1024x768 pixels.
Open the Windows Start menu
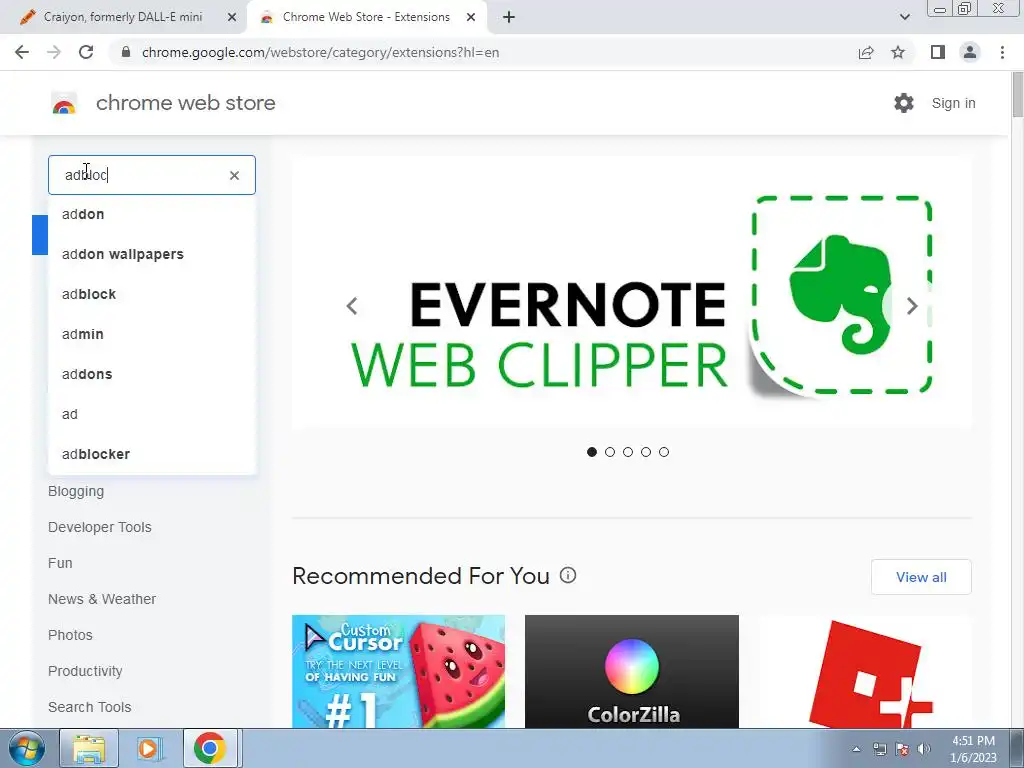pos(27,748)
